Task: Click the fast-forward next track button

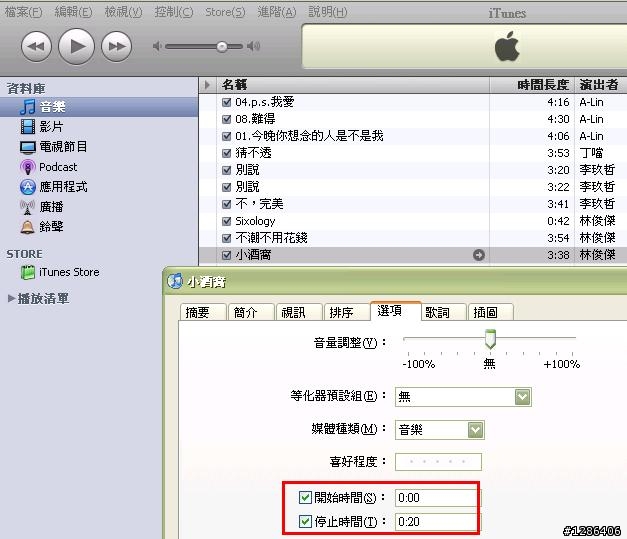Action: 116,46
